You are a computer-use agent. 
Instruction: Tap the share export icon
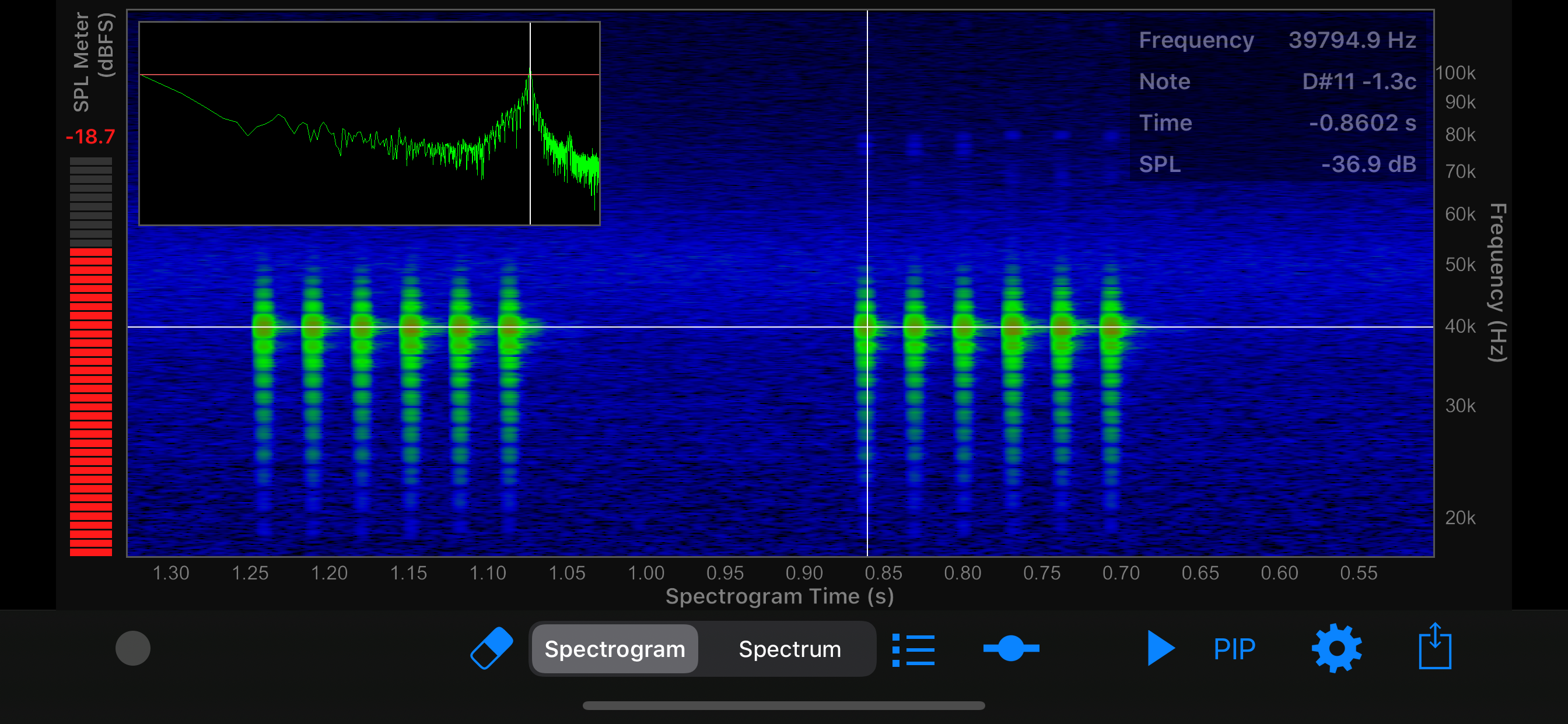click(1434, 646)
